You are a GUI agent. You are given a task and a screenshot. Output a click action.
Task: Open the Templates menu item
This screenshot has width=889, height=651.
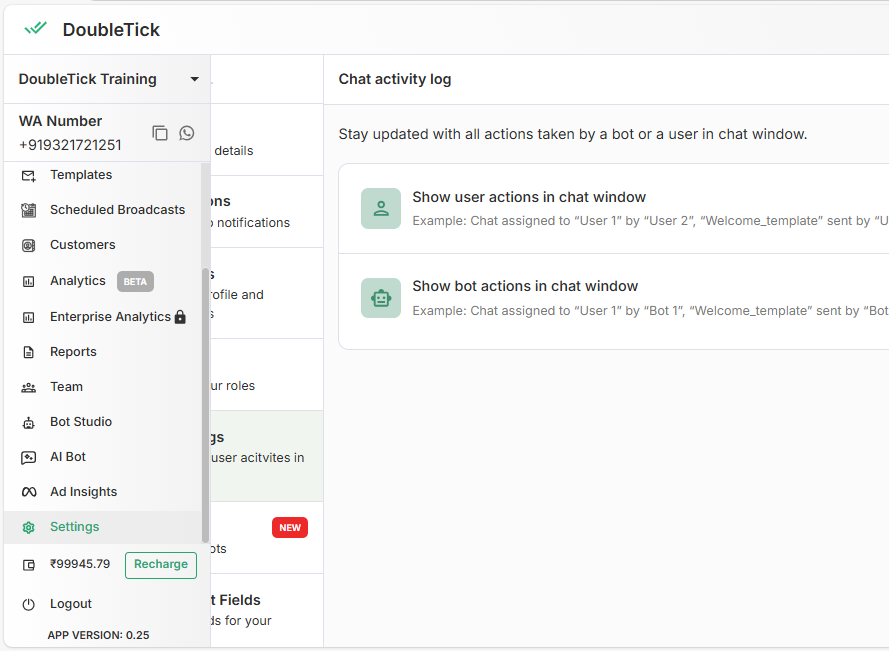[x=81, y=175]
